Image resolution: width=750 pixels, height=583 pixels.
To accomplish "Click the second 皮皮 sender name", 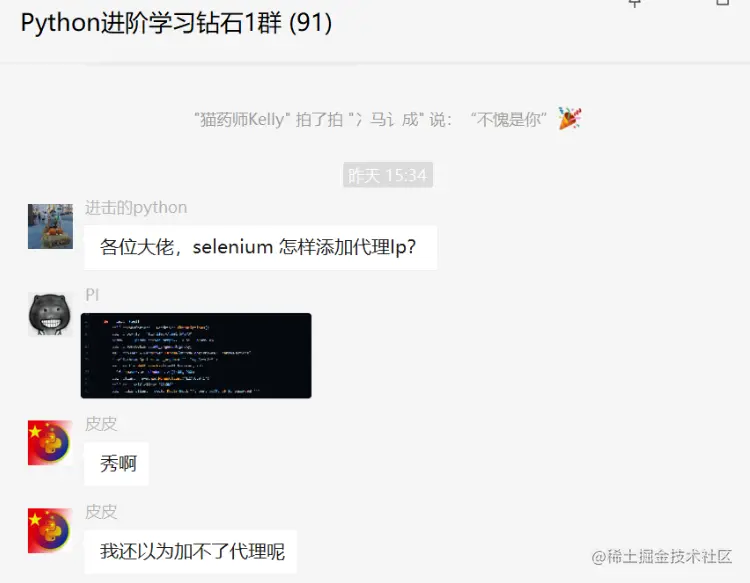I will point(101,512).
